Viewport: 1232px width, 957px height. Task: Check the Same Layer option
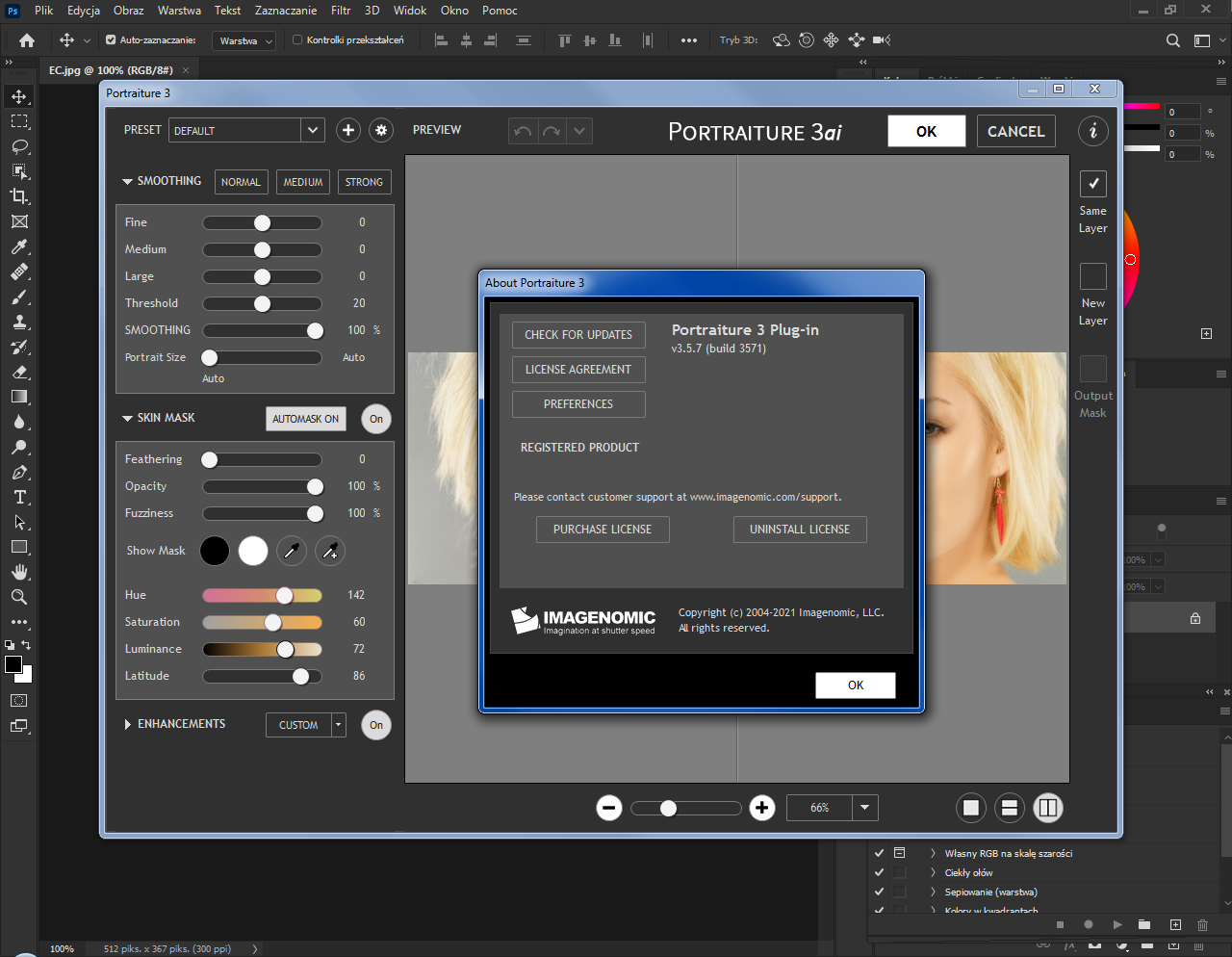point(1092,183)
